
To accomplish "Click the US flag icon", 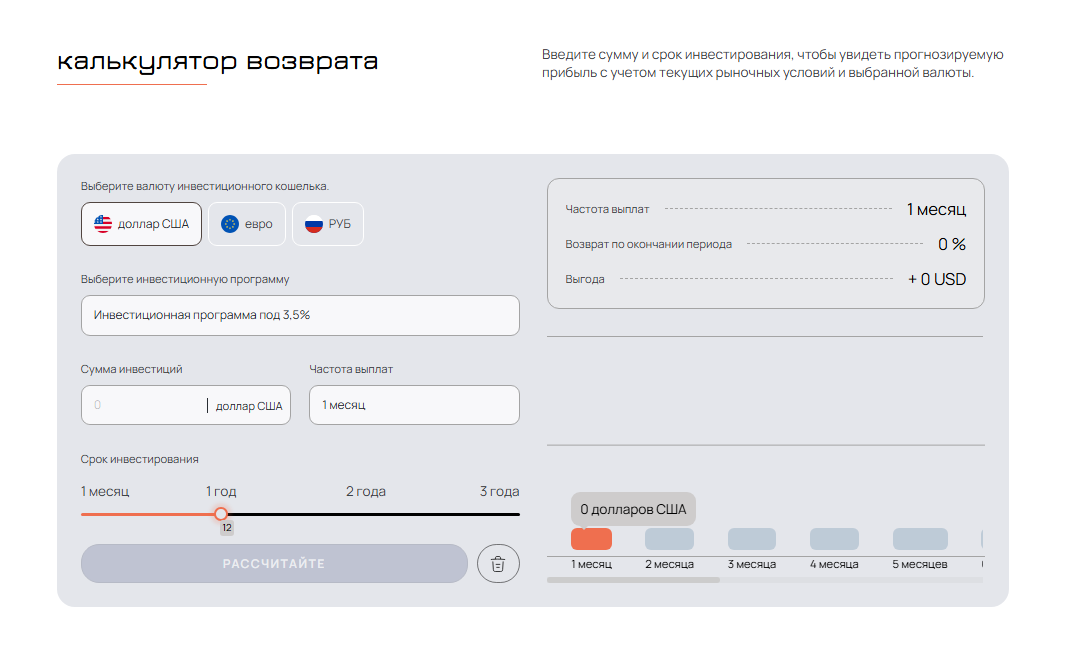I will tap(103, 224).
